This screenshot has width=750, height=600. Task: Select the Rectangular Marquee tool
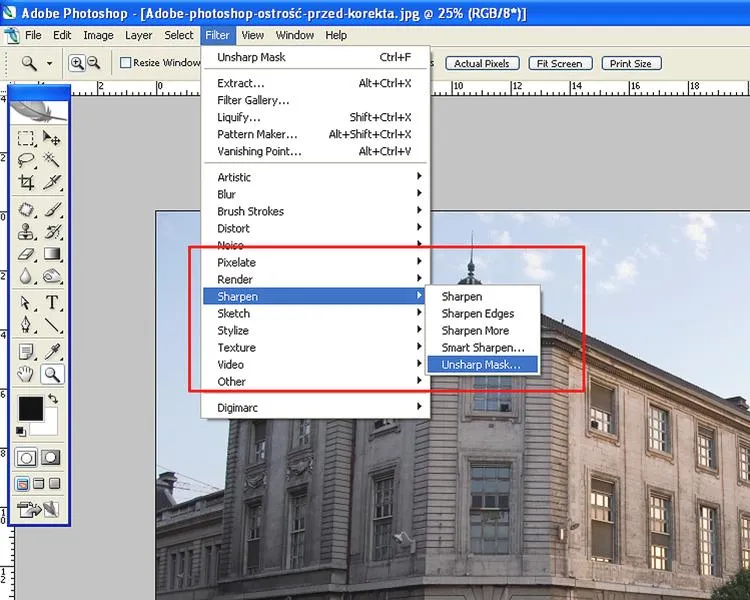pyautogui.click(x=26, y=138)
